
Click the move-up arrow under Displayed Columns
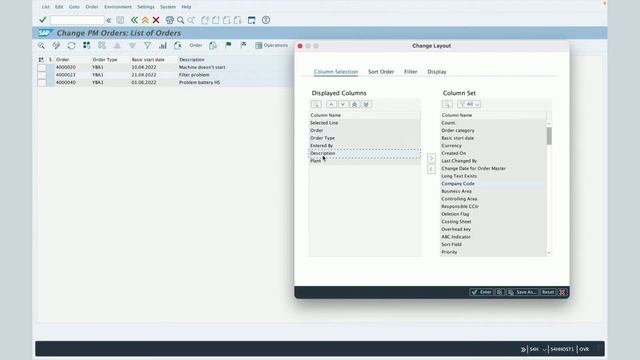coord(331,104)
